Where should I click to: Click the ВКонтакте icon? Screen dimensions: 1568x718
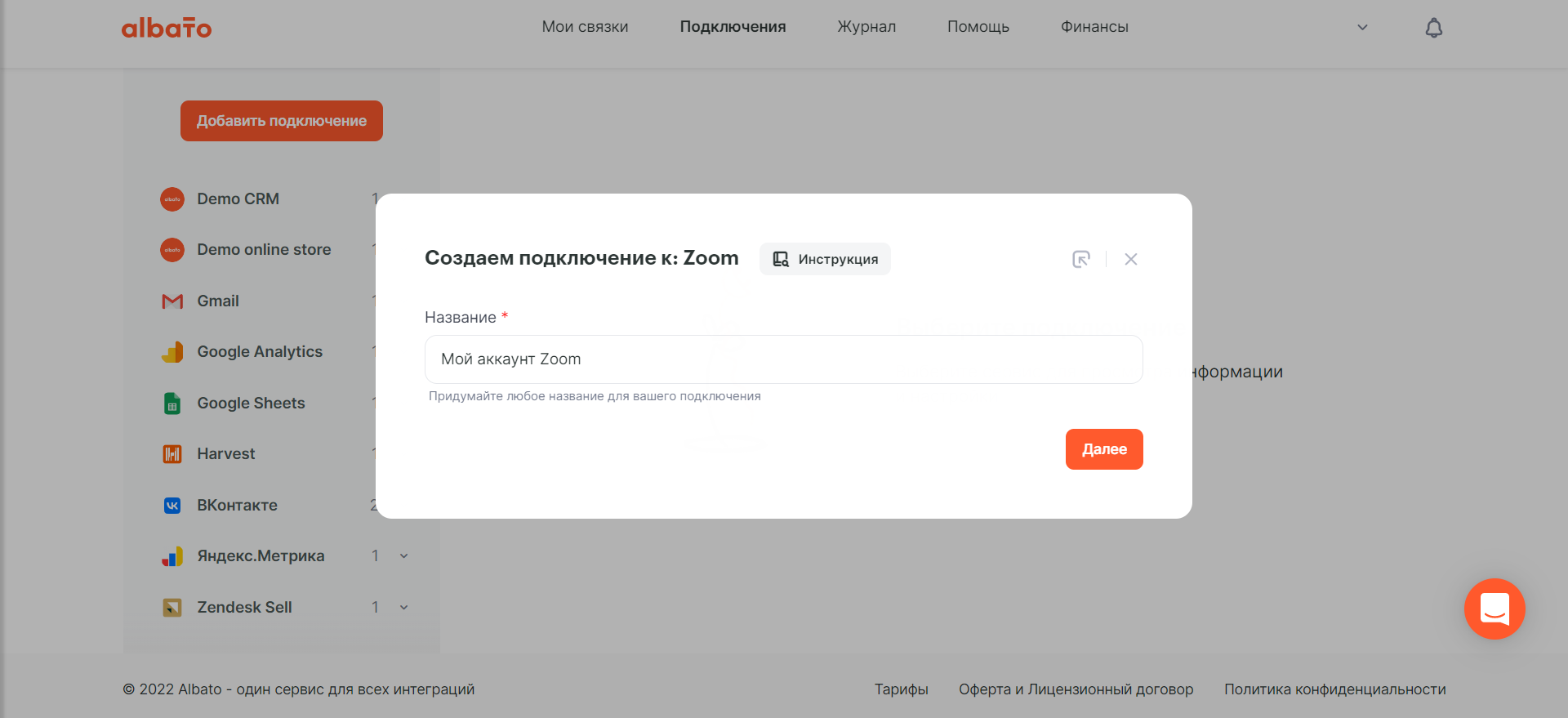pos(172,506)
